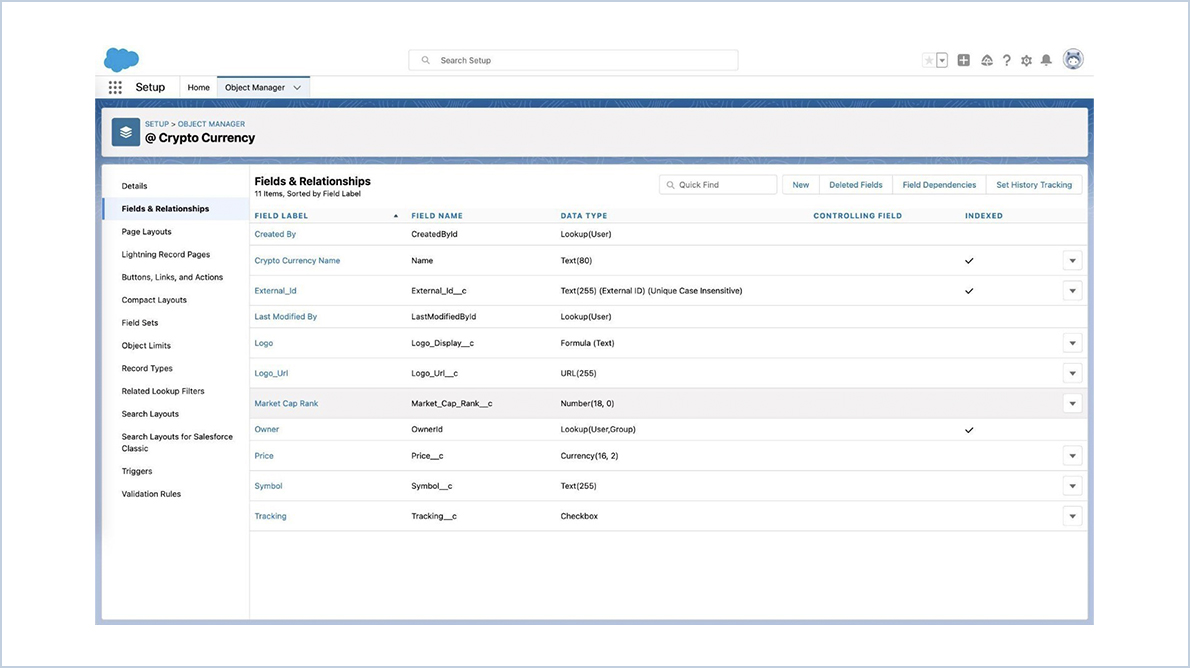
Task: Click the New field button
Action: point(800,184)
